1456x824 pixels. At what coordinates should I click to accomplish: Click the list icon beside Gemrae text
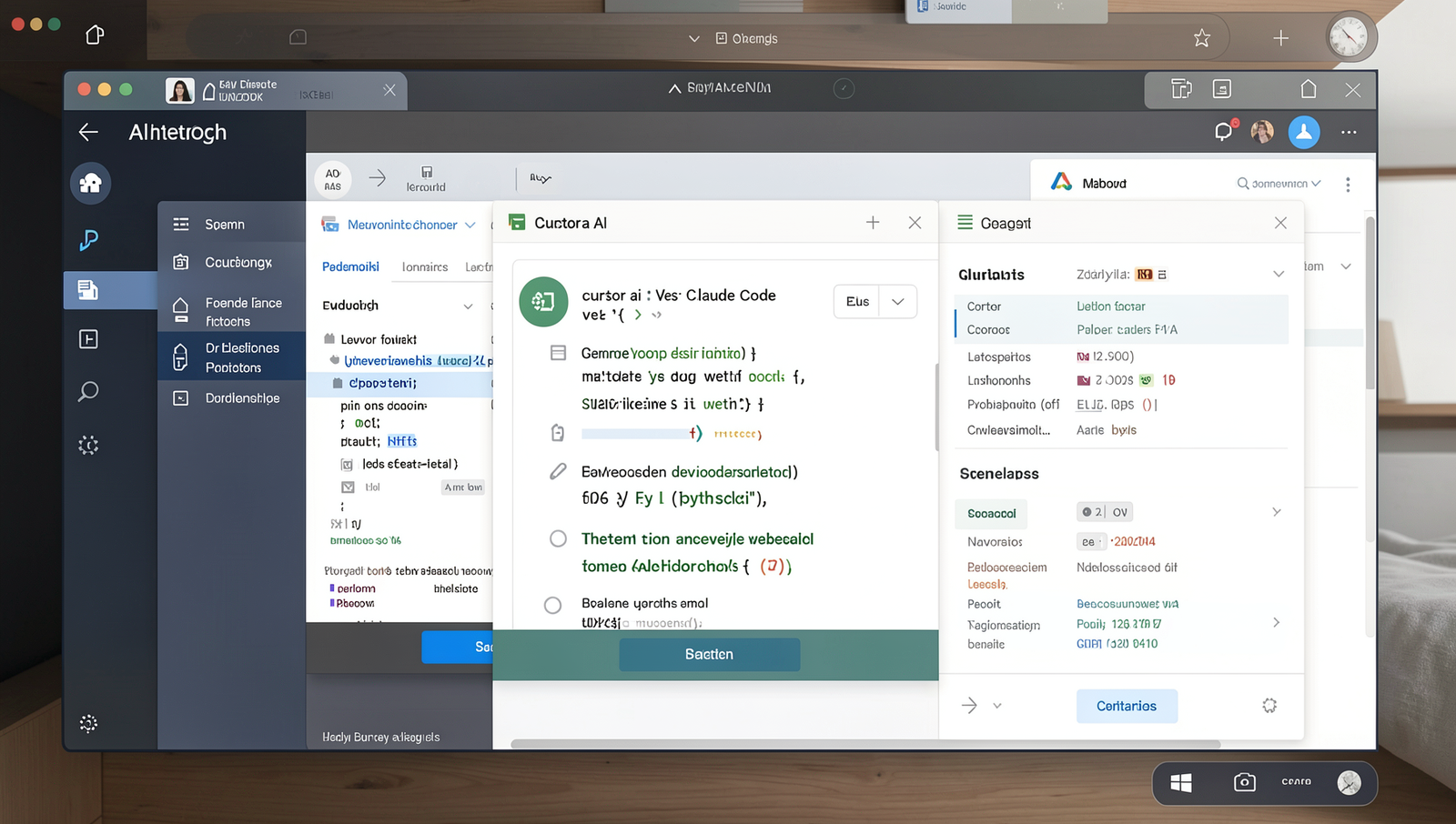click(558, 353)
